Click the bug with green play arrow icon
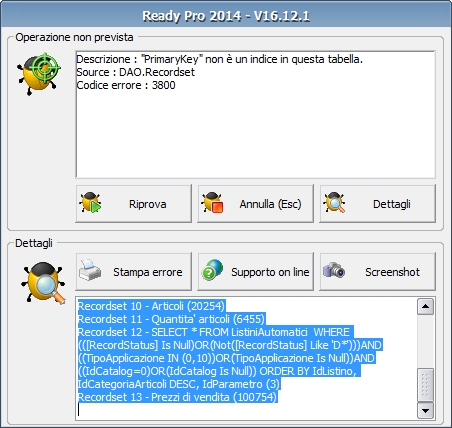The image size is (452, 428). click(90, 202)
